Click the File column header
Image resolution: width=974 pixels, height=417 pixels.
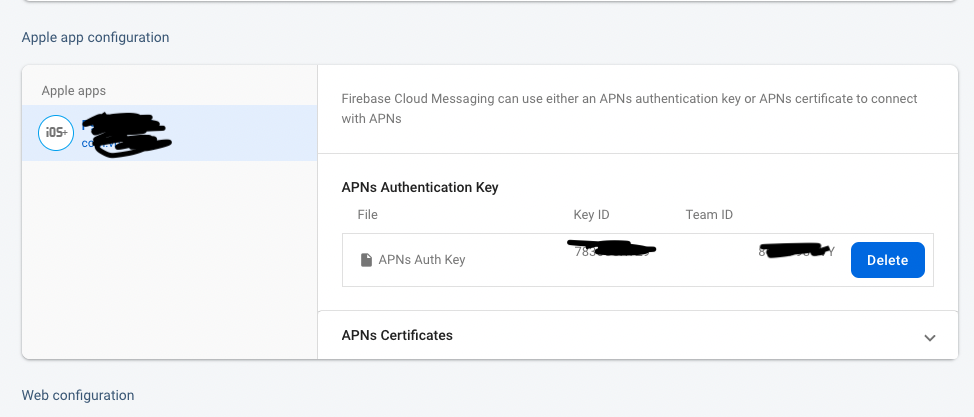point(367,215)
